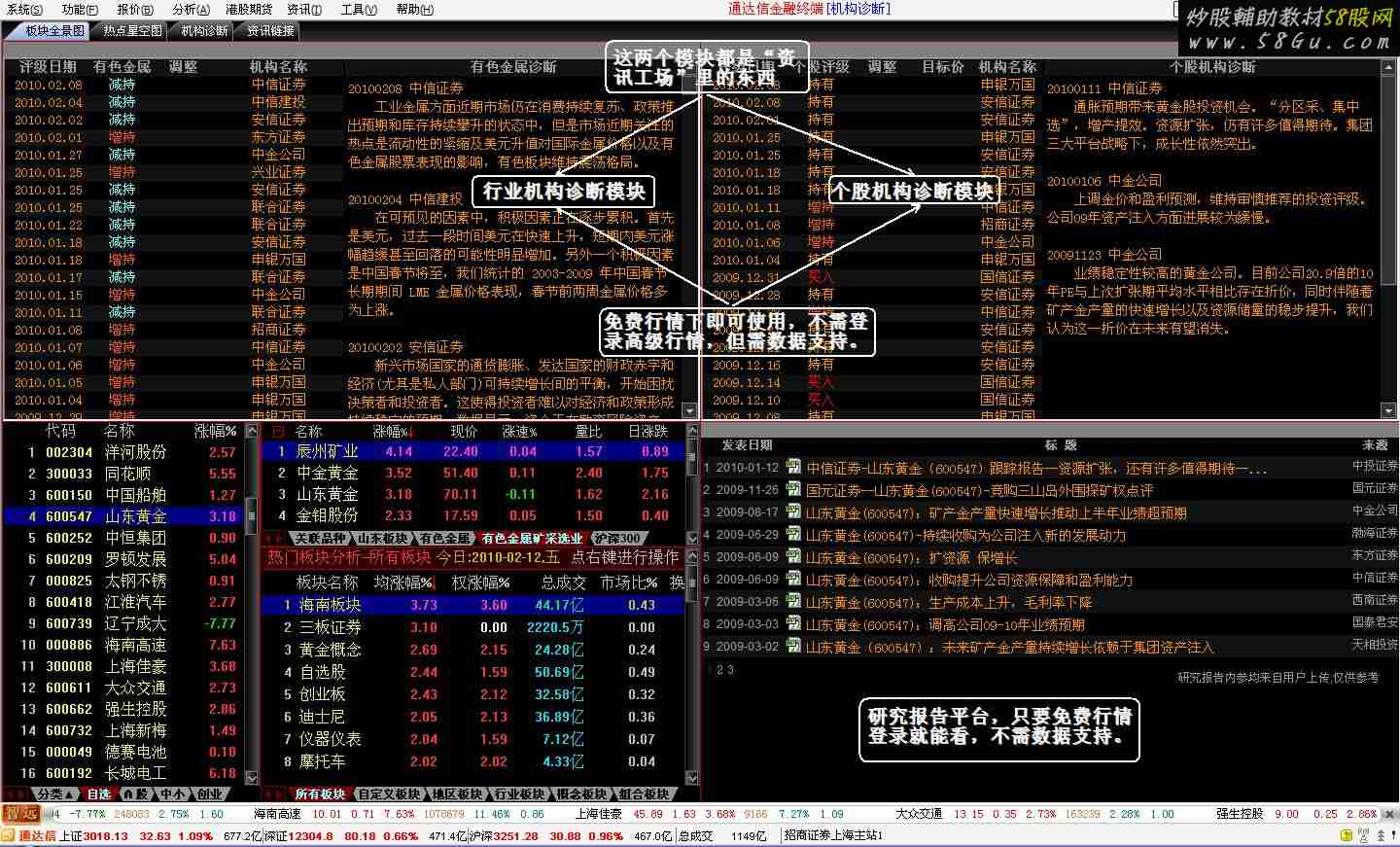1400x847 pixels.
Task: Click scroll-down arrow of 个股机构诊断 text panel
Action: pos(1389,411)
